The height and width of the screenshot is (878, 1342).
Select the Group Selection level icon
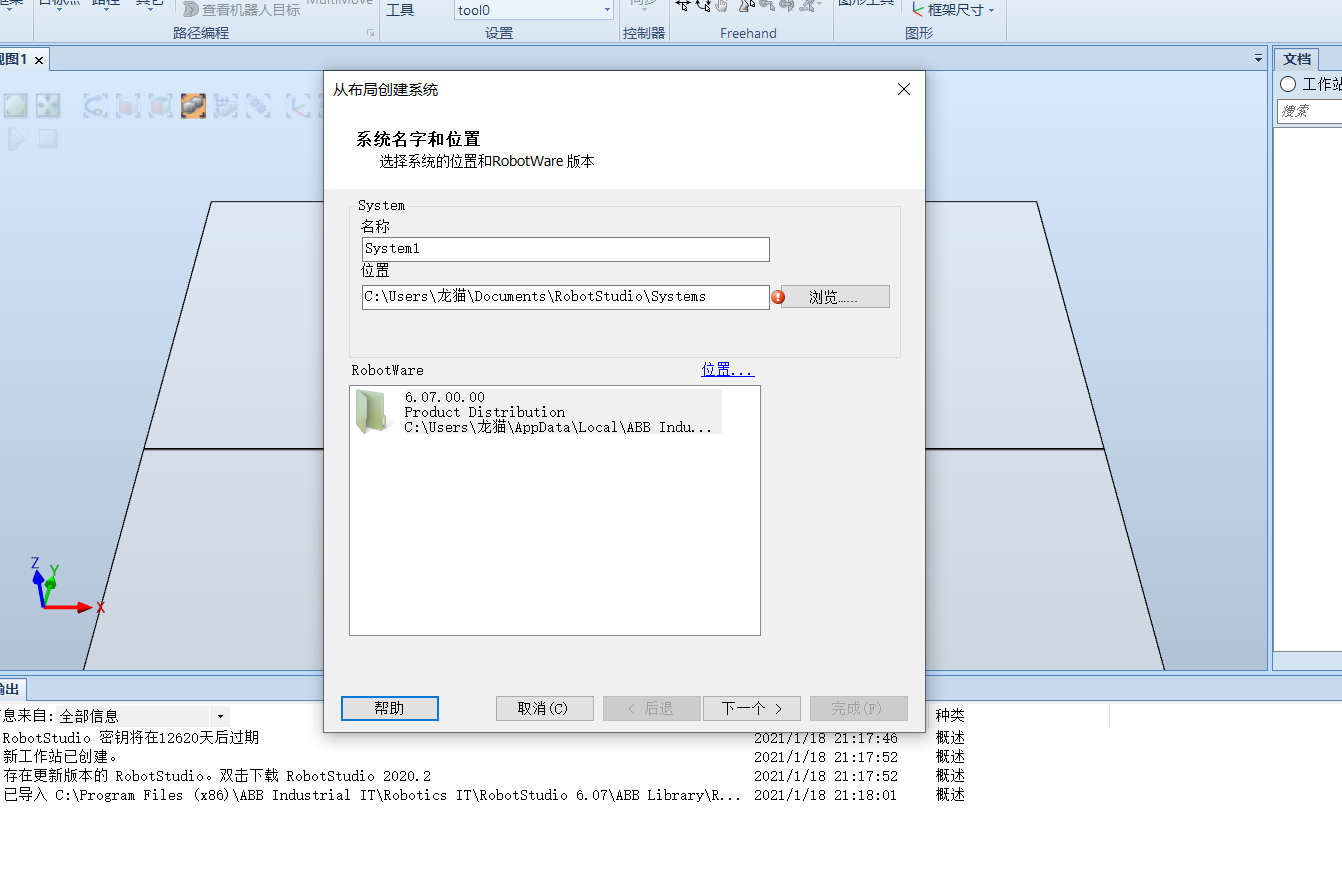(257, 106)
